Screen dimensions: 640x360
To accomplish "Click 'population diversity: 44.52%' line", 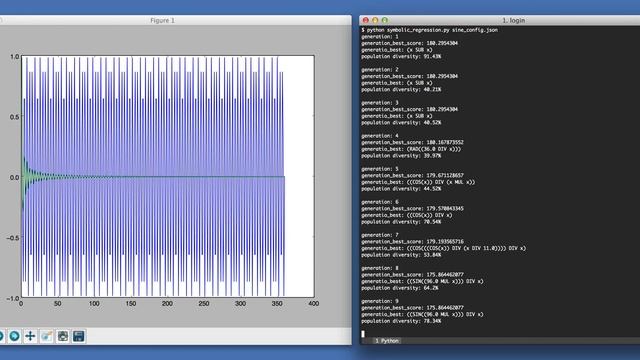I will coord(401,189).
